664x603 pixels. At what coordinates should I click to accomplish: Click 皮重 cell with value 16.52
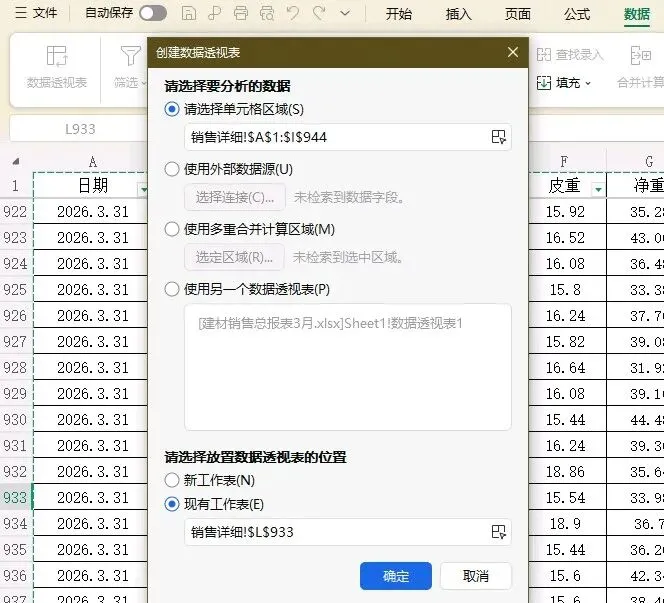567,238
